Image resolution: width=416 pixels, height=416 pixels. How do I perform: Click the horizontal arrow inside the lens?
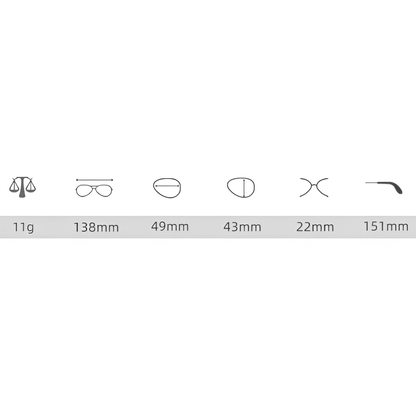coord(167,185)
